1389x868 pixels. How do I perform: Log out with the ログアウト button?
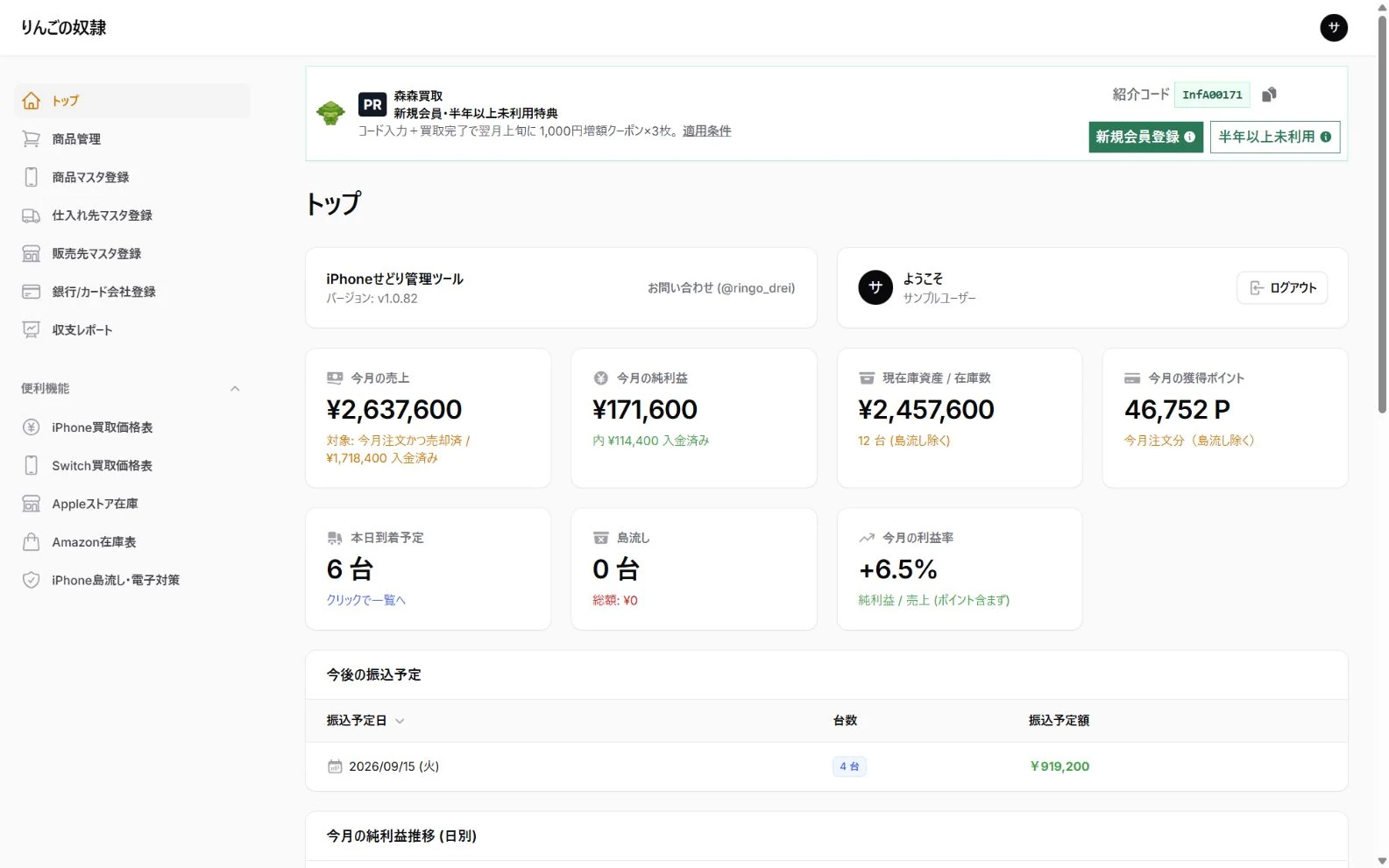[x=1282, y=288]
